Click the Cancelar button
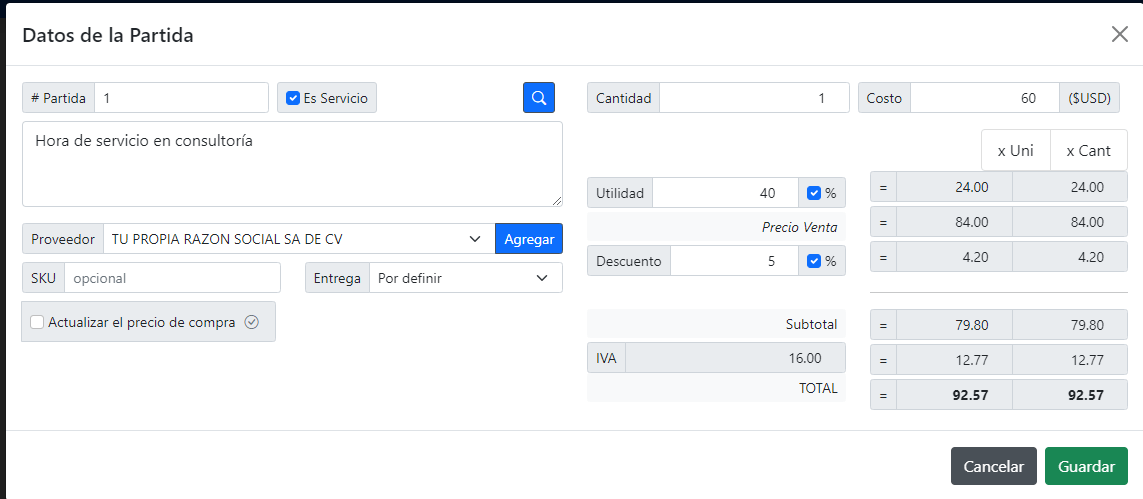Screen dimensions: 1143x499 click(x=993, y=466)
